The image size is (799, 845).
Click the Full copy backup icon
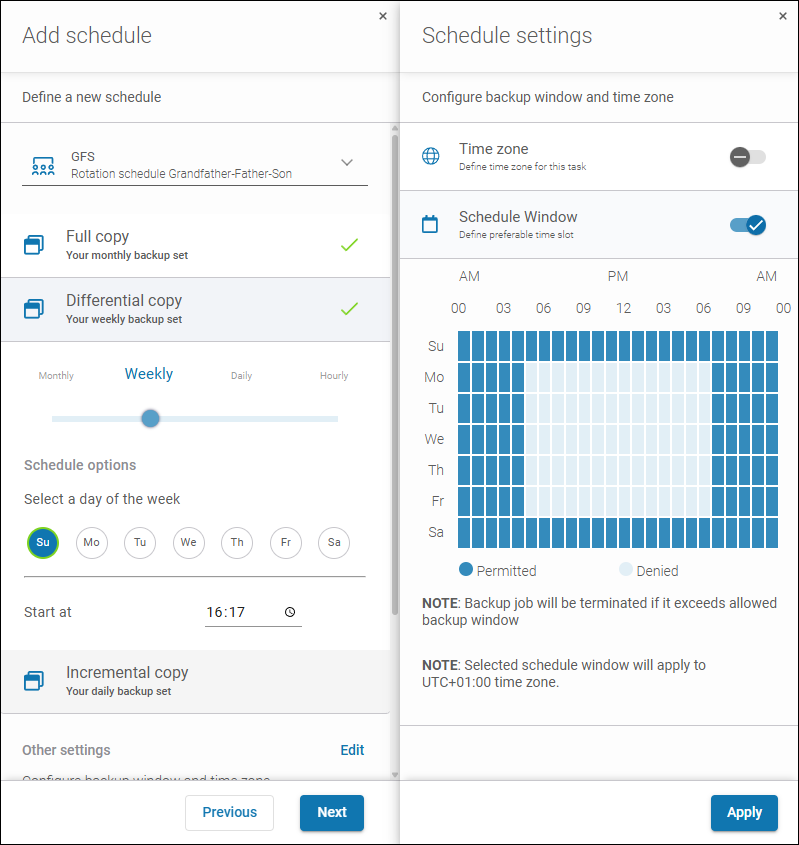(x=34, y=243)
